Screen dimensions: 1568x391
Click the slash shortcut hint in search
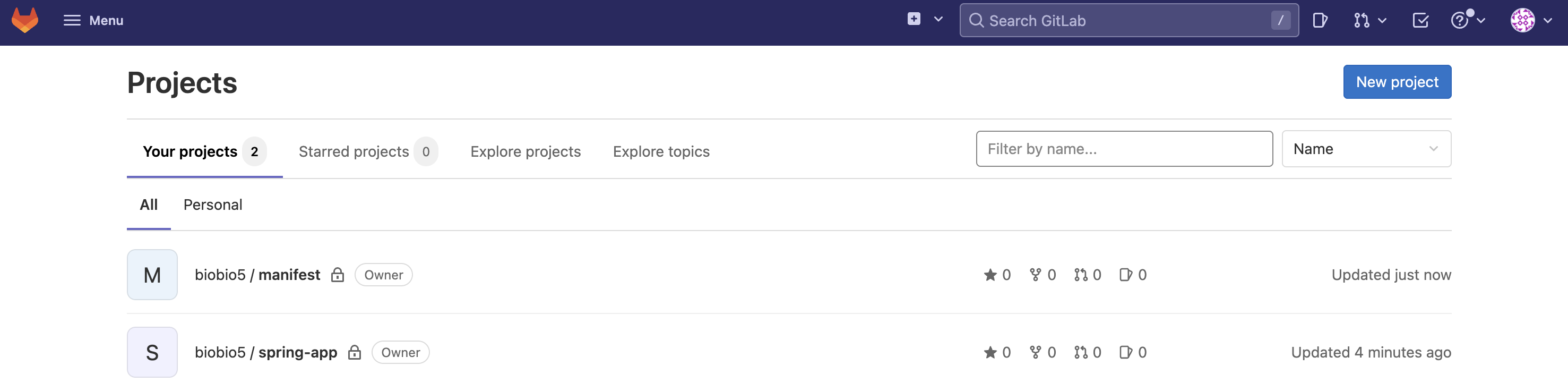[x=1280, y=21]
